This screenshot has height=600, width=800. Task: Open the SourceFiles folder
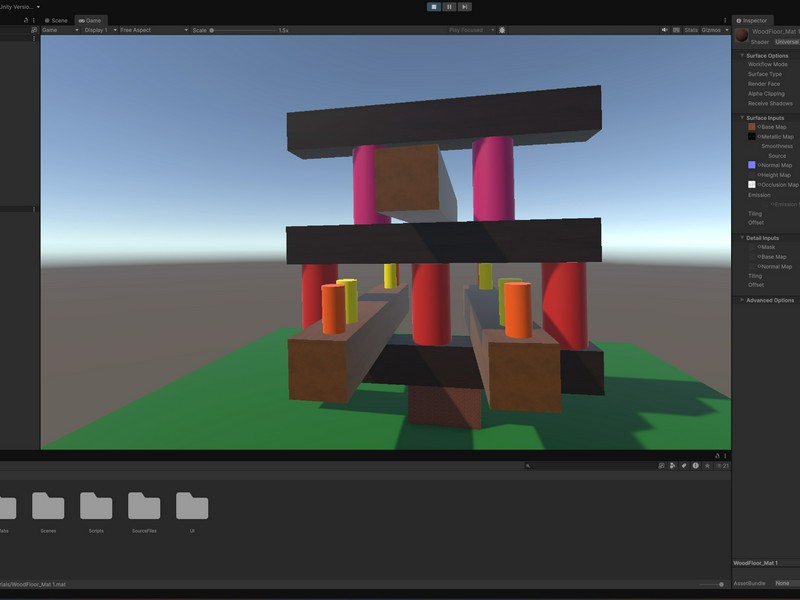coord(144,506)
